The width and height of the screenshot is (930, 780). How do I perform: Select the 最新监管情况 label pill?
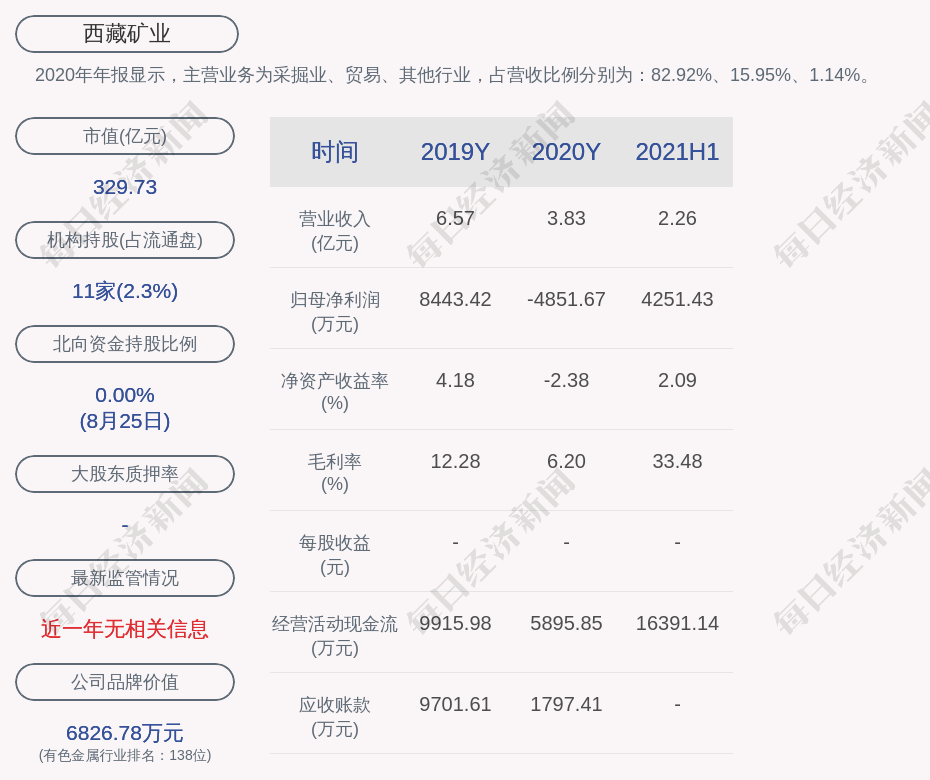125,577
